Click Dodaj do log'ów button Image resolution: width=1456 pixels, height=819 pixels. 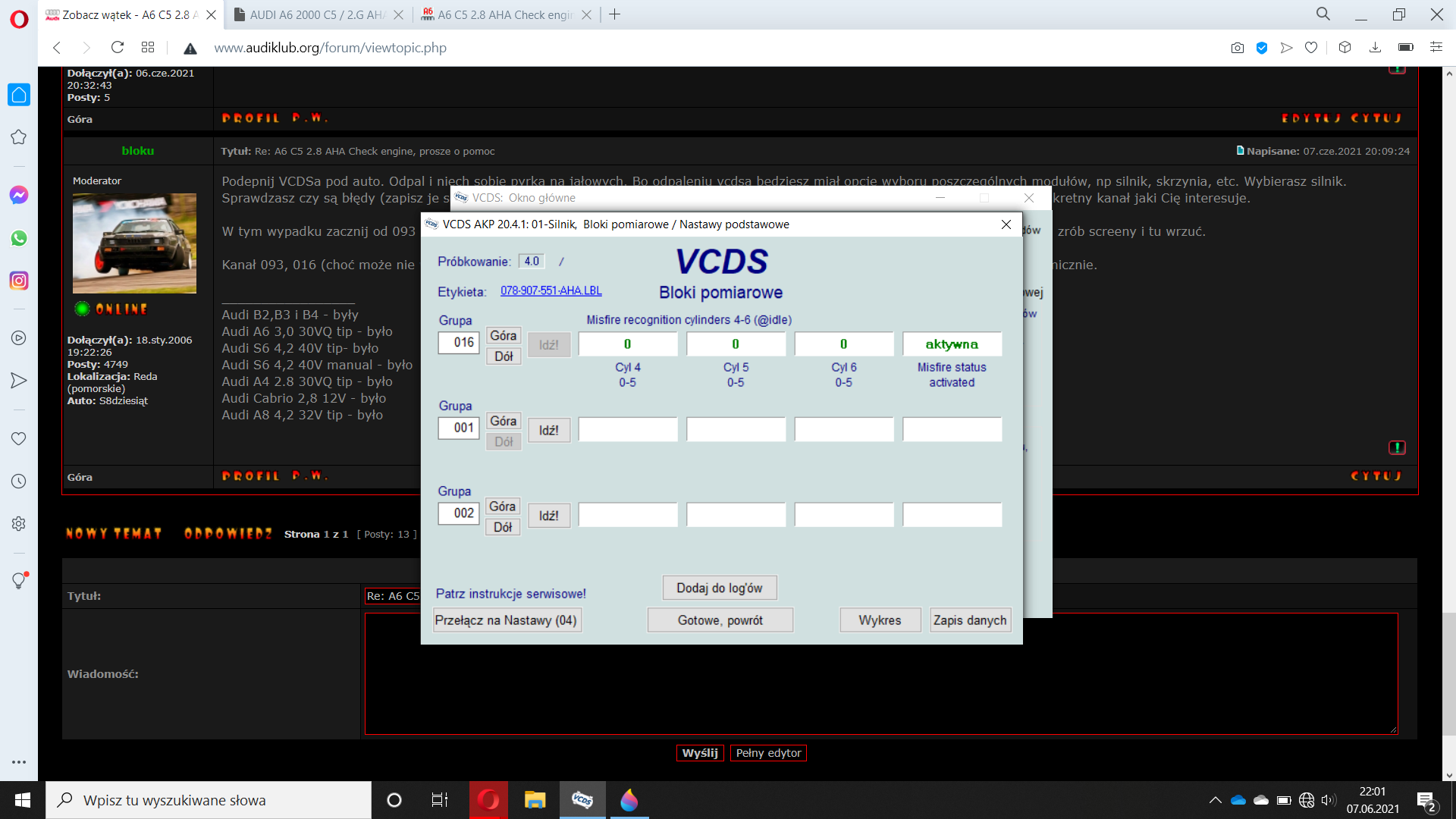pos(720,588)
